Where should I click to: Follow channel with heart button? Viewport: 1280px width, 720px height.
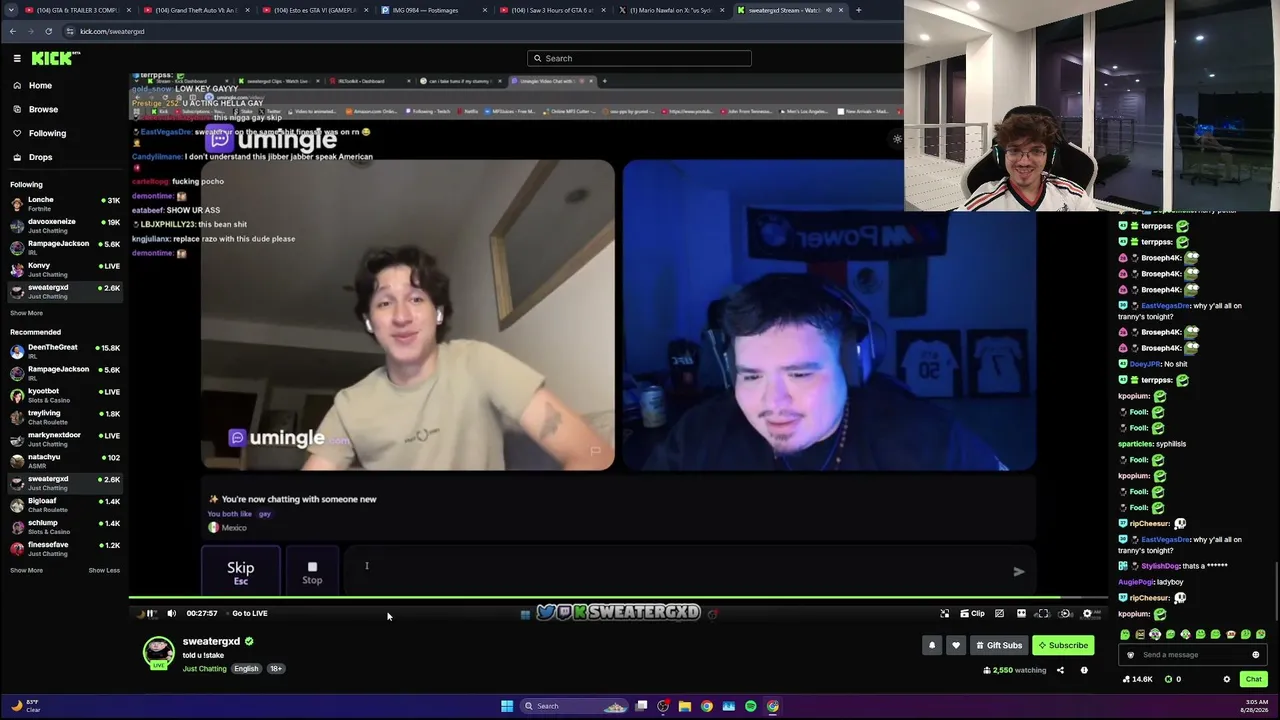(956, 645)
